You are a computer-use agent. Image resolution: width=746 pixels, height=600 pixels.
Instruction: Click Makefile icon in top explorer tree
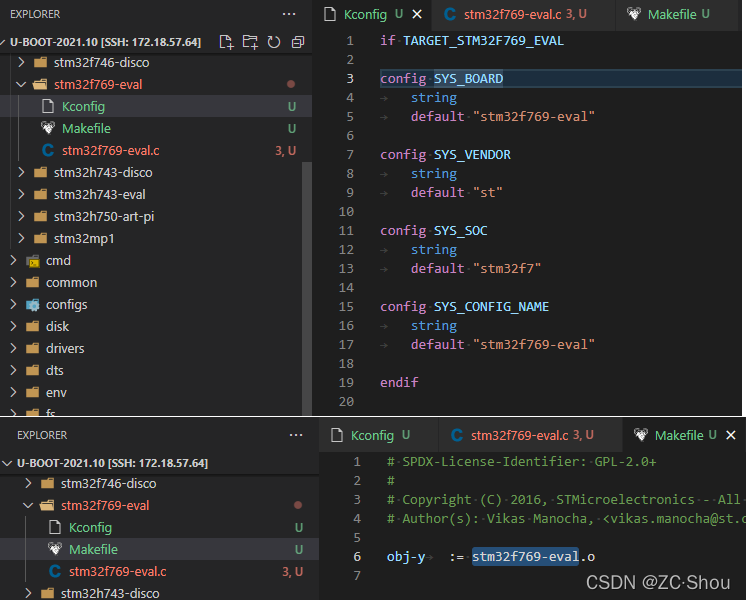coord(48,128)
